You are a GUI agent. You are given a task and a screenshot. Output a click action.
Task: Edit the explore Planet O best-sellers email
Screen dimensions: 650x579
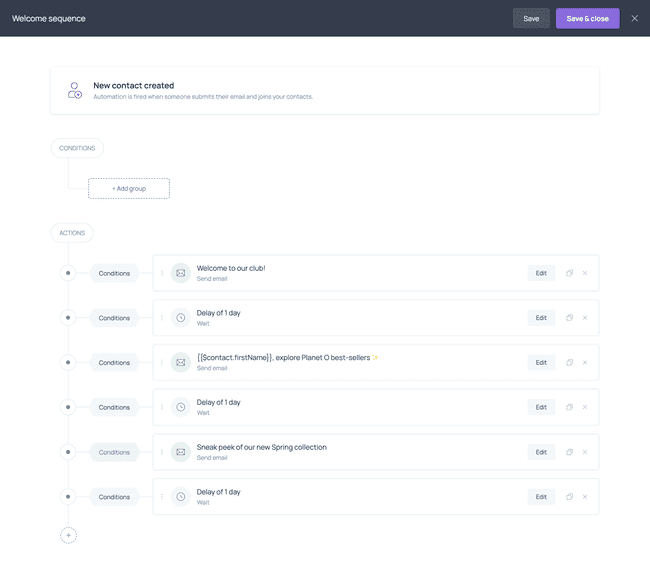point(541,363)
